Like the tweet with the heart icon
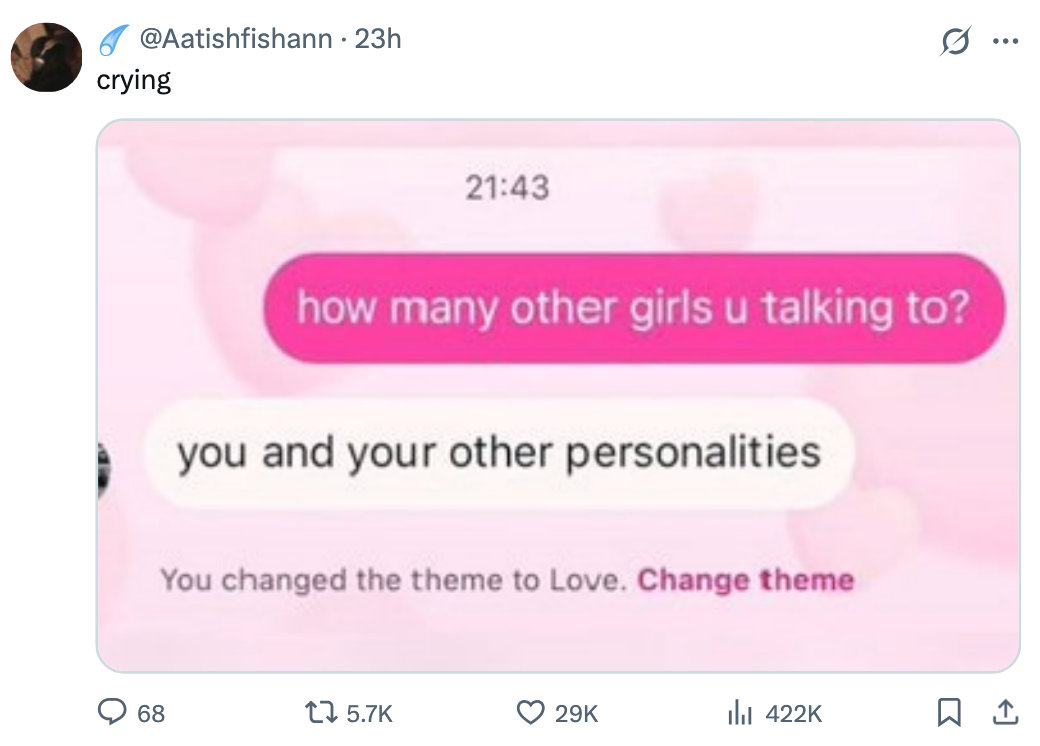The width and height of the screenshot is (1040, 746). 529,712
